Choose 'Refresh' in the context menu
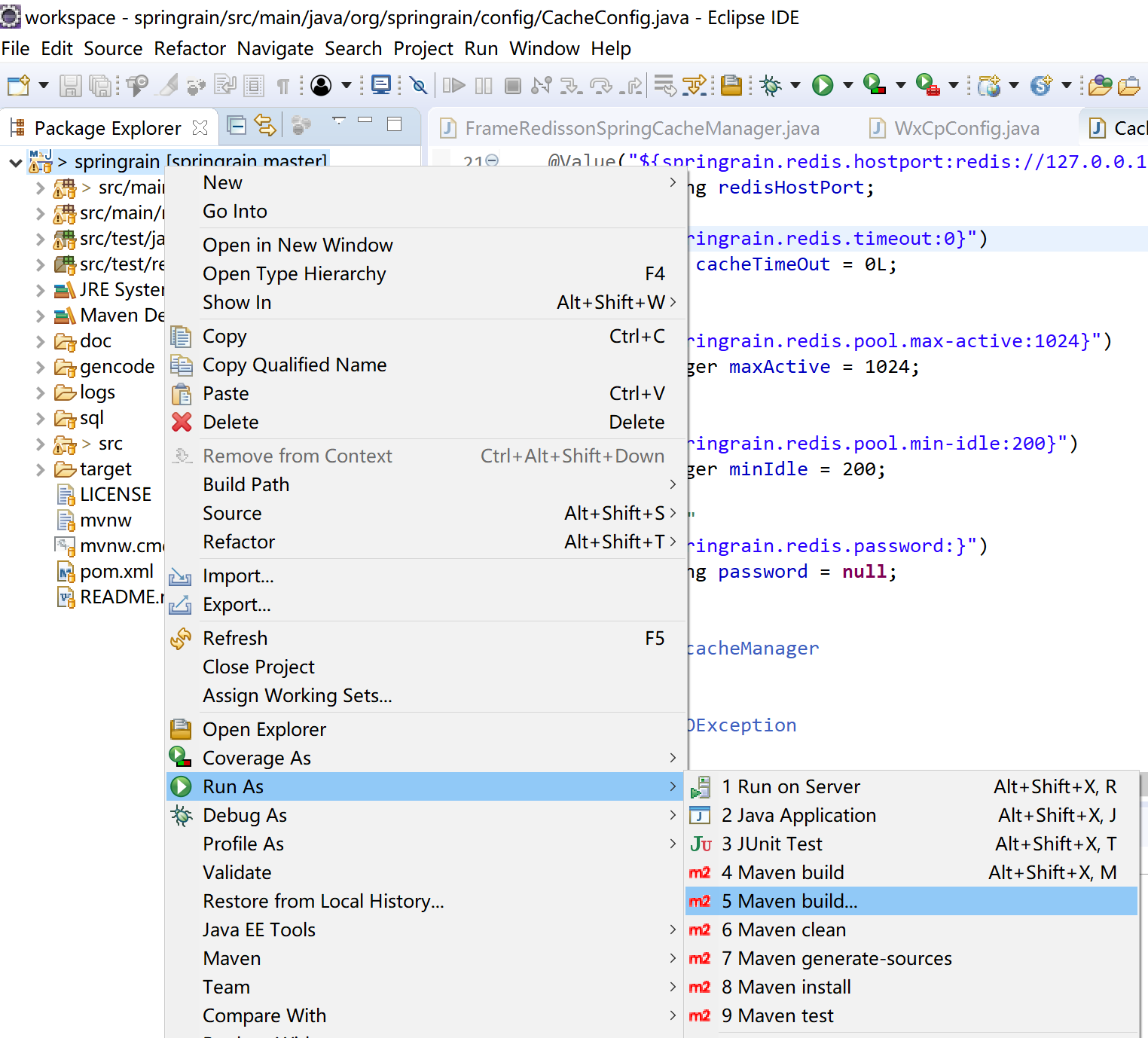Screen dimensions: 1148x1038 click(235, 638)
